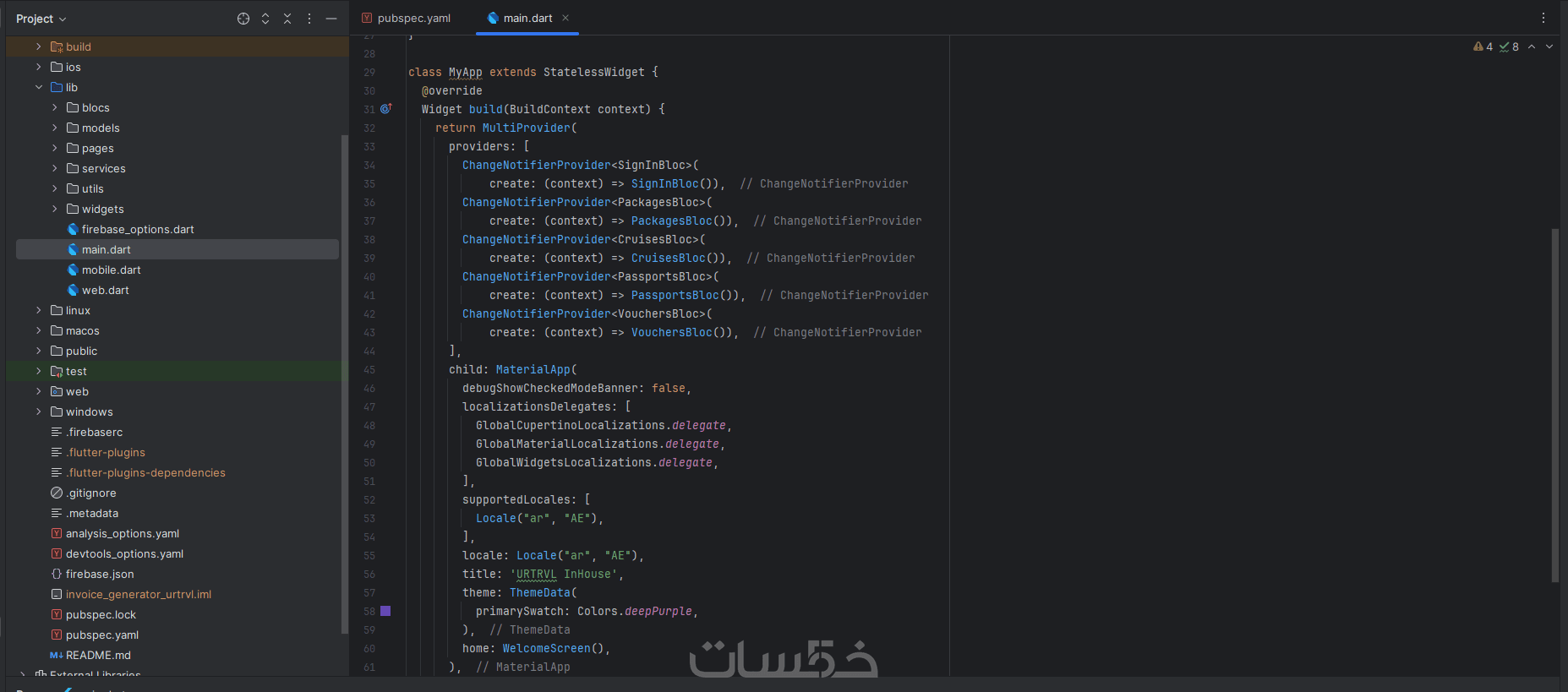This screenshot has height=692, width=1568.
Task: Click the deepPurple color swatch in gutter
Action: click(x=385, y=611)
